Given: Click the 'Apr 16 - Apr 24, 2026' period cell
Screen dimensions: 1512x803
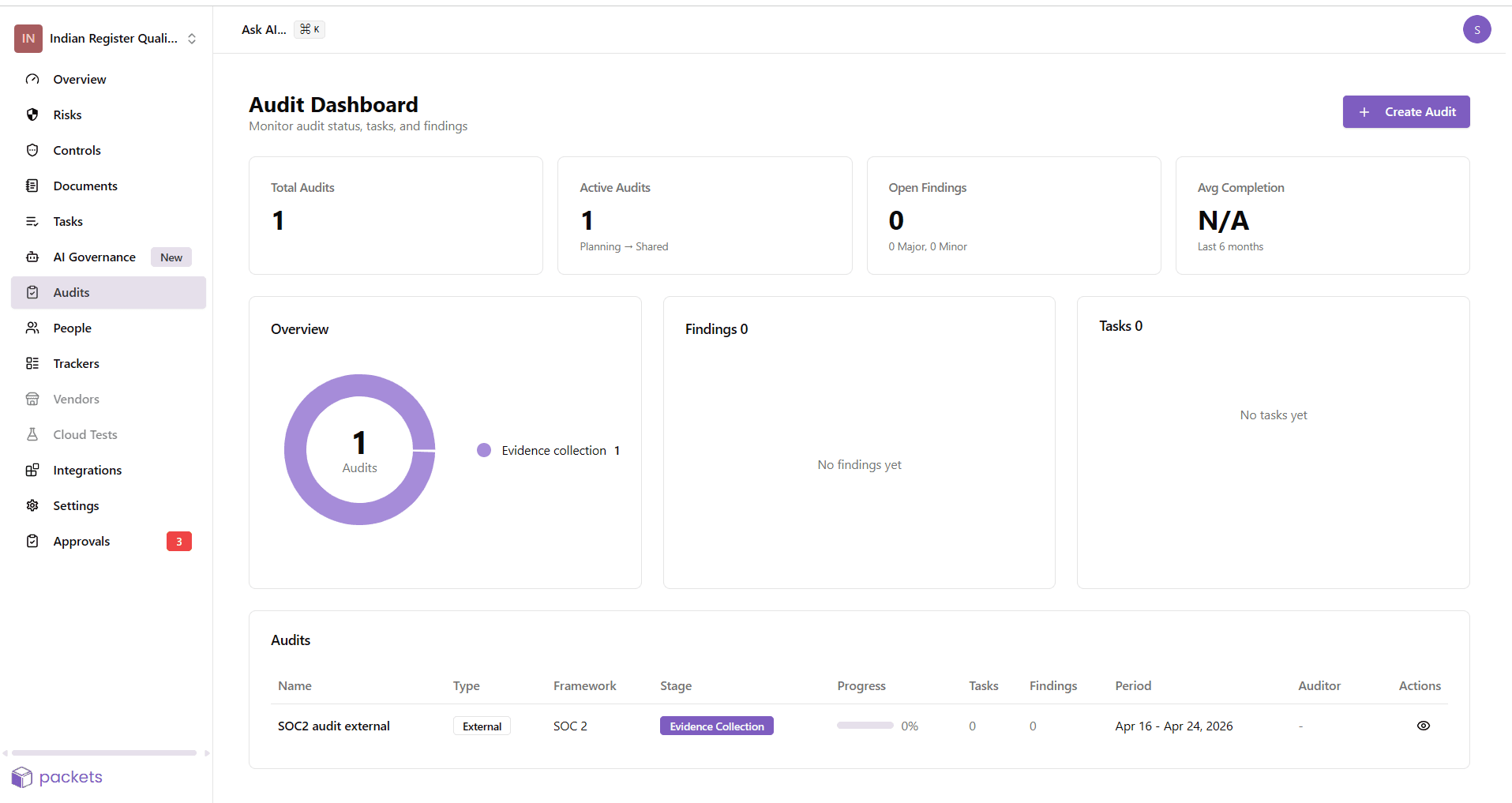Looking at the screenshot, I should [1173, 726].
